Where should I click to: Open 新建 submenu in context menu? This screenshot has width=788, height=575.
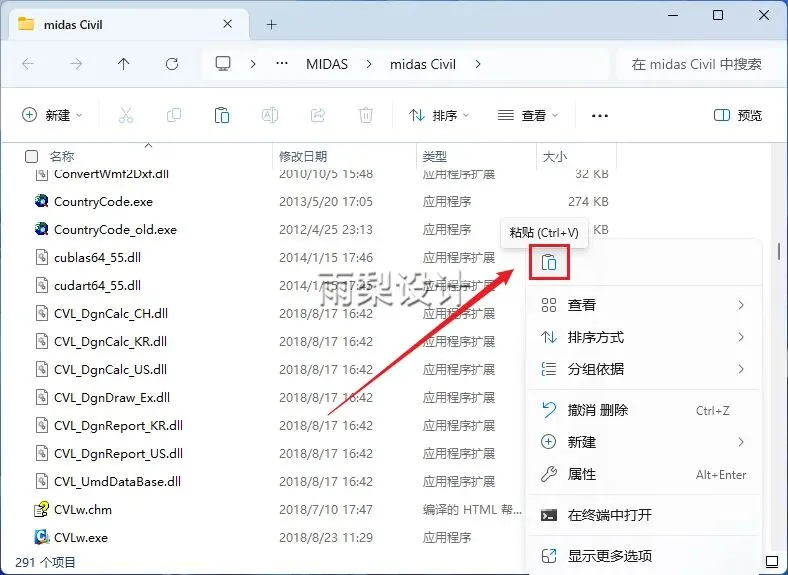pyautogui.click(x=644, y=442)
